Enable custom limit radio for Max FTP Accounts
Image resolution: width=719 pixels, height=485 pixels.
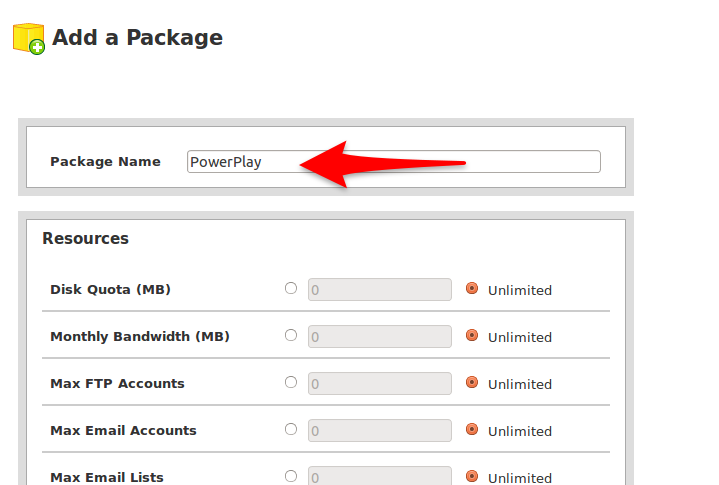click(x=291, y=382)
